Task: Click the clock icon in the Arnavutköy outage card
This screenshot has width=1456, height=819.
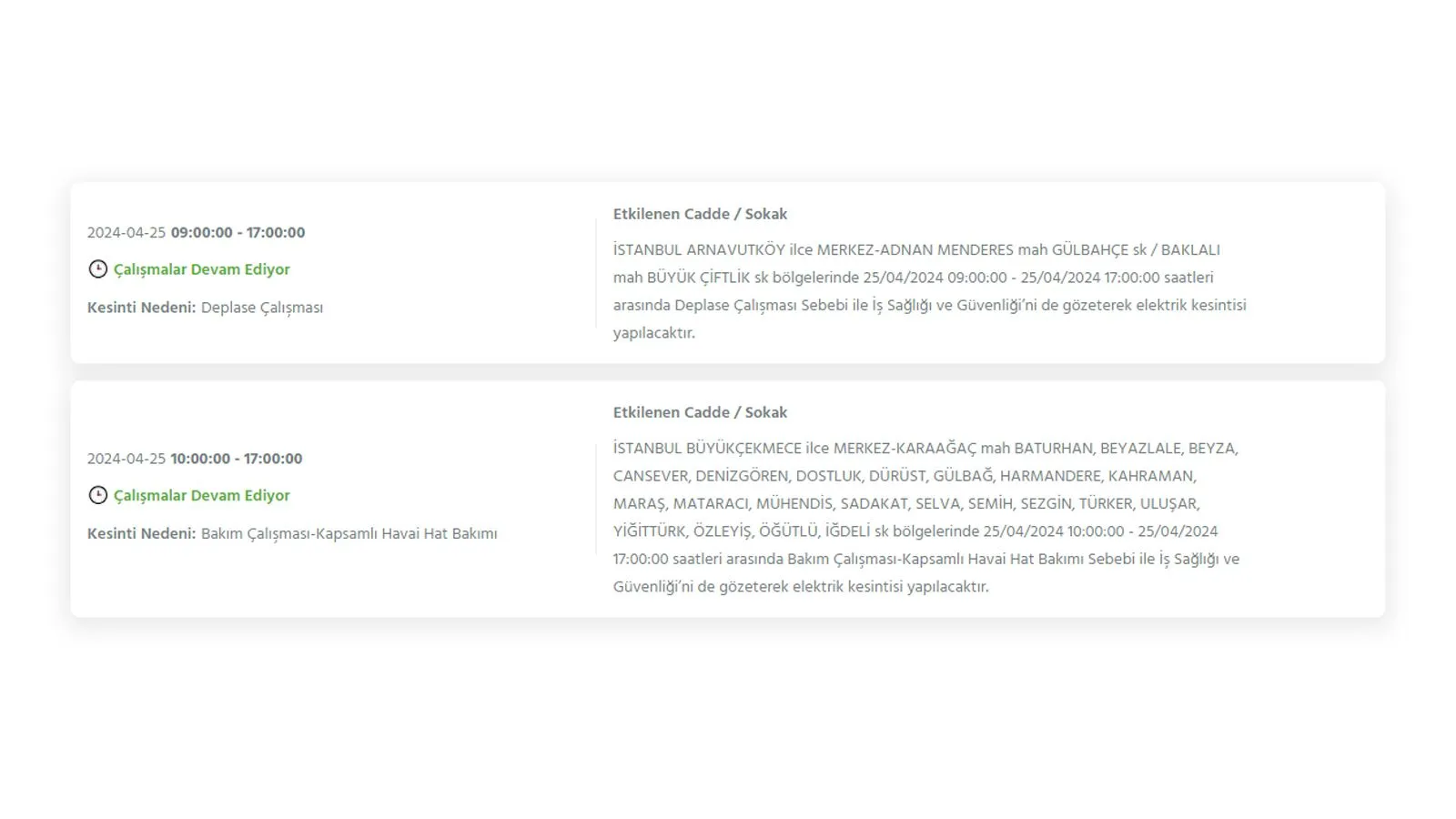Action: [x=97, y=269]
